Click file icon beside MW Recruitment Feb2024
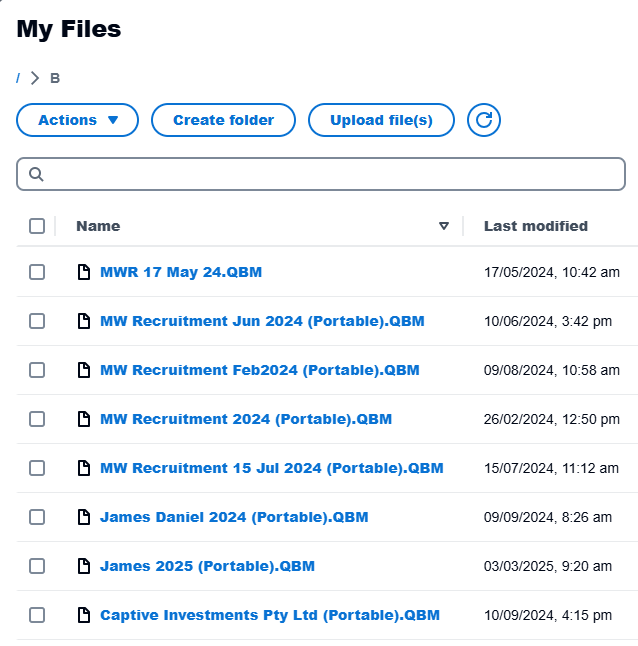Screen dimensions: 638x646 tap(84, 370)
